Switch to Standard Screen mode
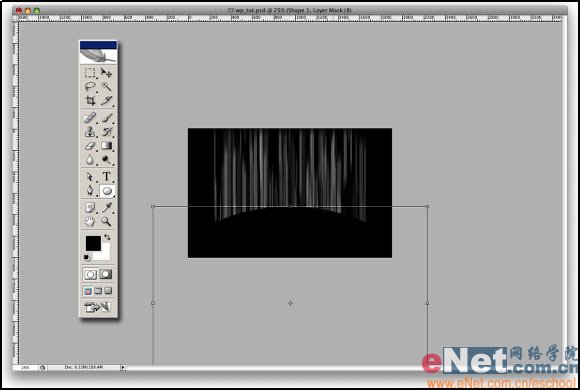 click(x=88, y=291)
